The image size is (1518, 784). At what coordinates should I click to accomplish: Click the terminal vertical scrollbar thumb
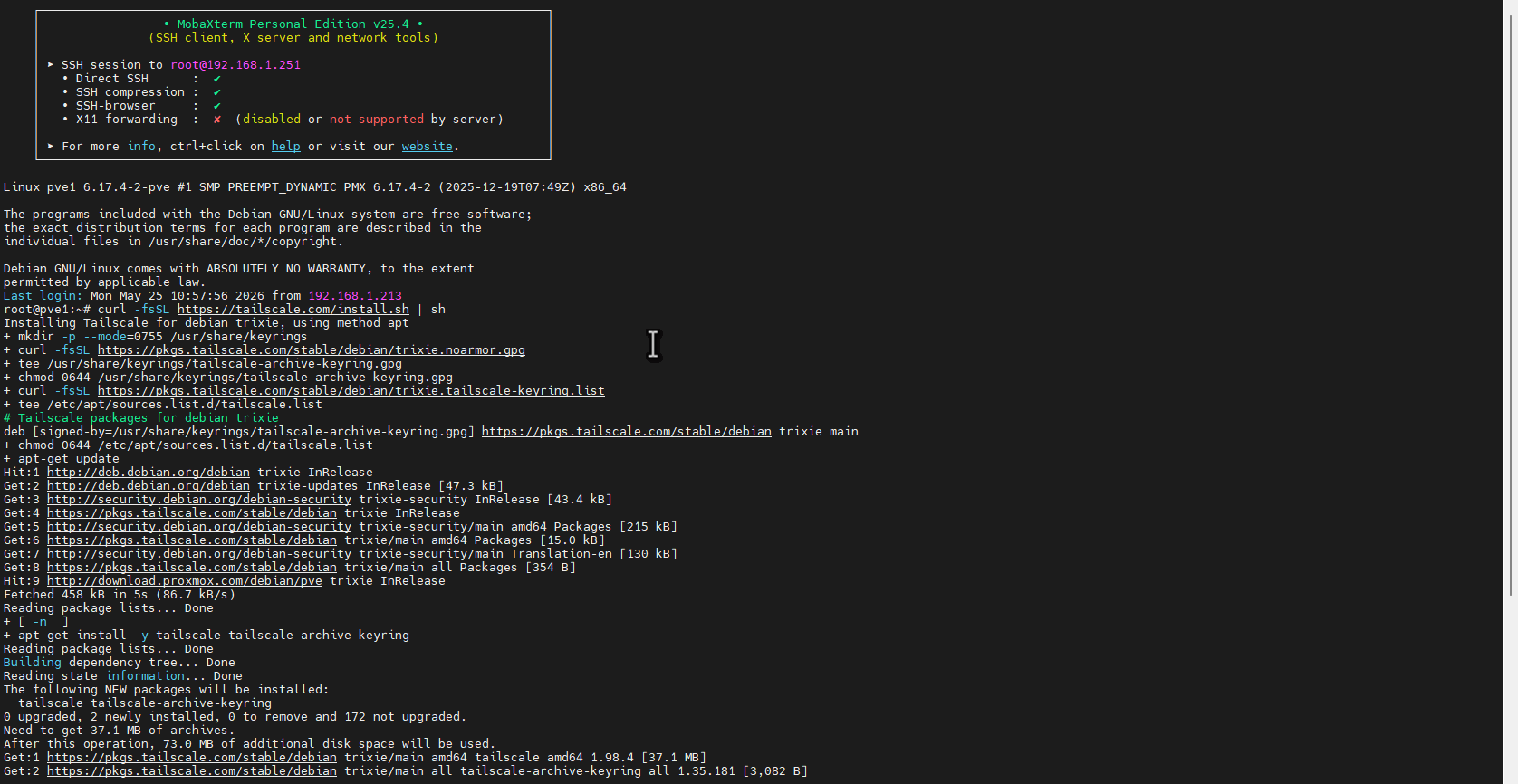1510,303
